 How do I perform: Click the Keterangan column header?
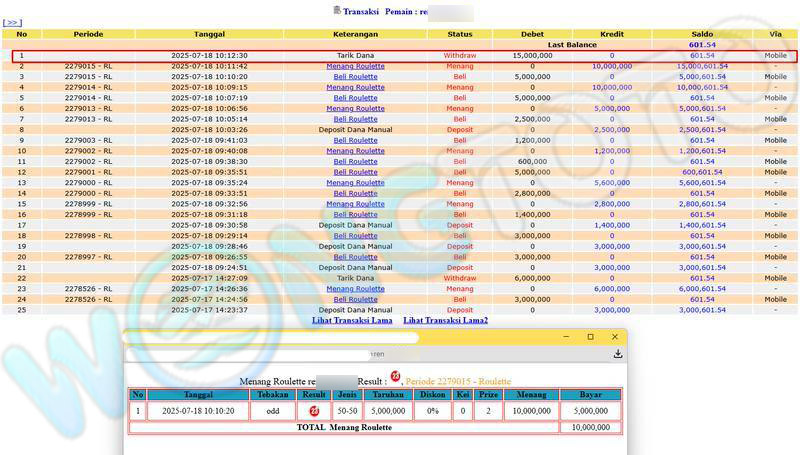(355, 34)
